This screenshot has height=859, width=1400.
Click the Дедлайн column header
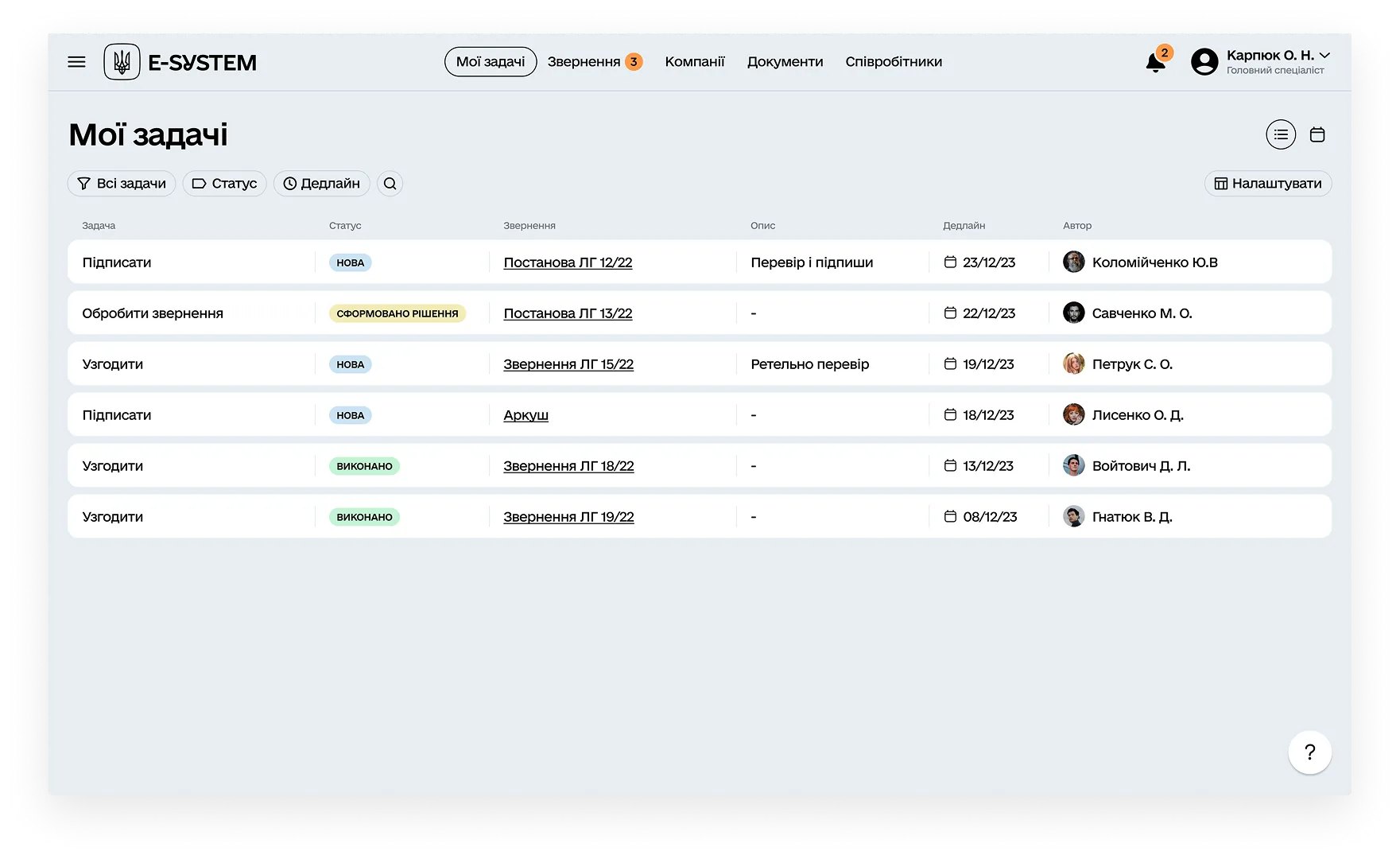[964, 226]
